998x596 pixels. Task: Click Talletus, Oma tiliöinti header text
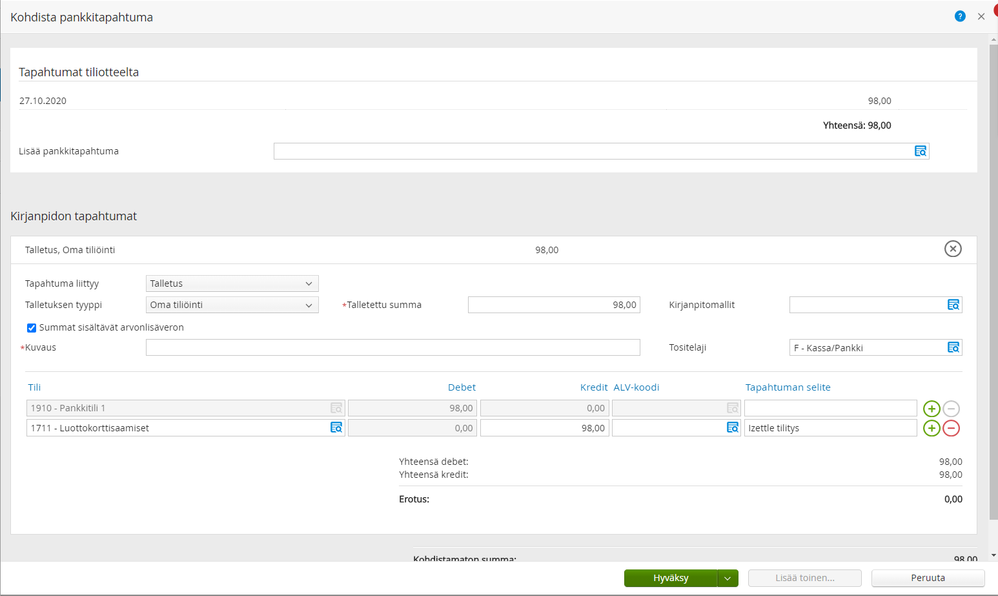tap(70, 250)
